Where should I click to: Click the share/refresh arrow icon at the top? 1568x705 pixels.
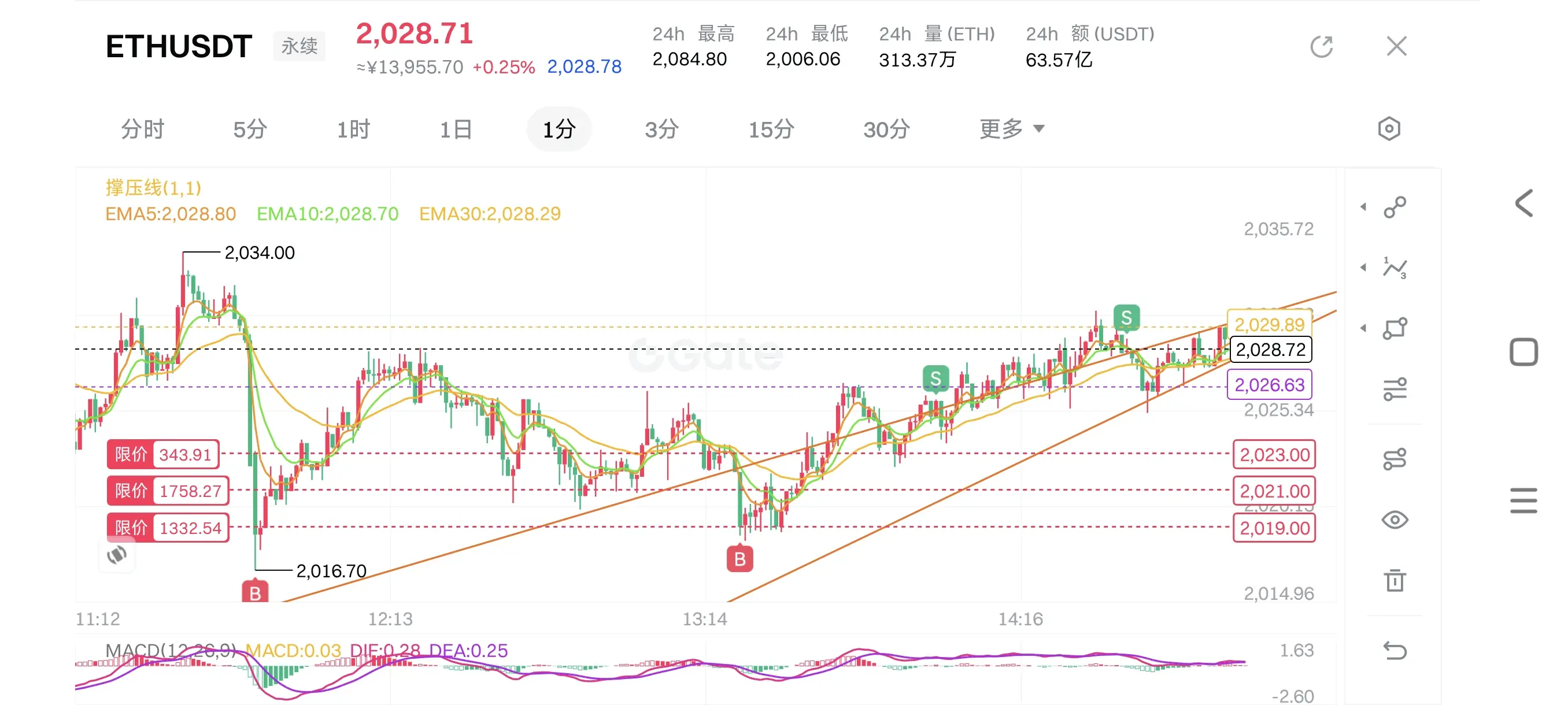(x=1321, y=47)
